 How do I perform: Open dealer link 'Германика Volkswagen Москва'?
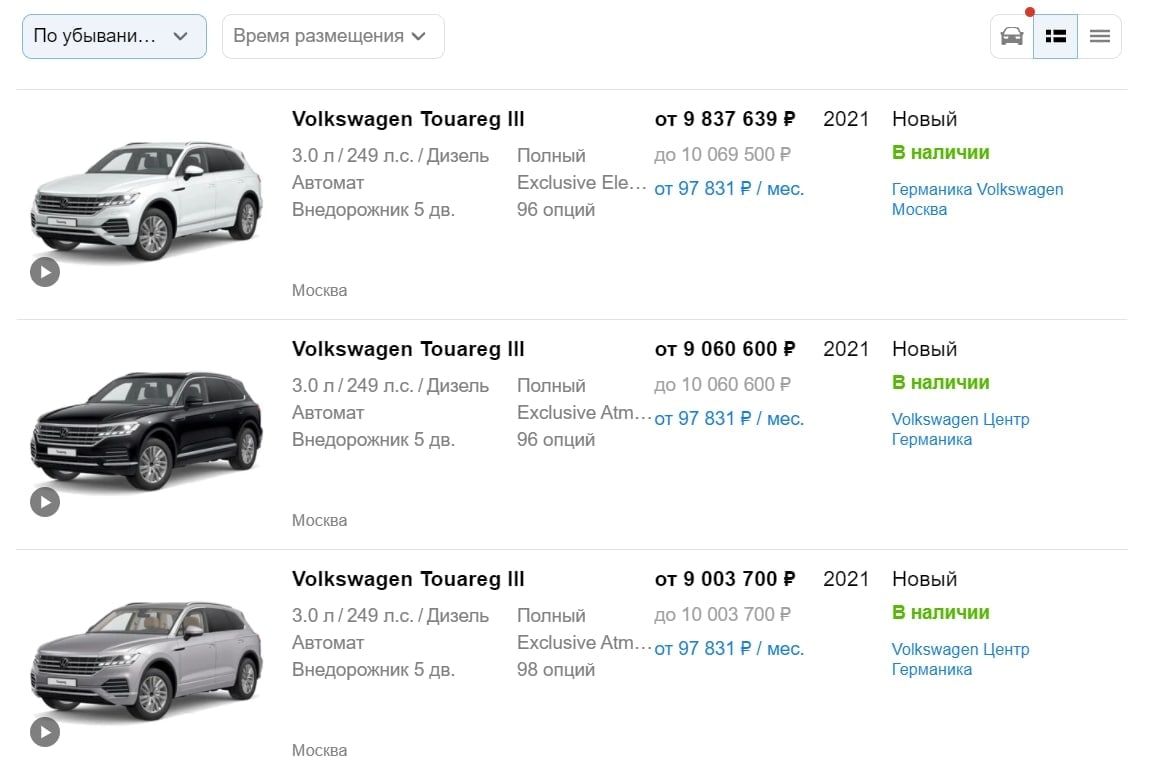(x=977, y=199)
